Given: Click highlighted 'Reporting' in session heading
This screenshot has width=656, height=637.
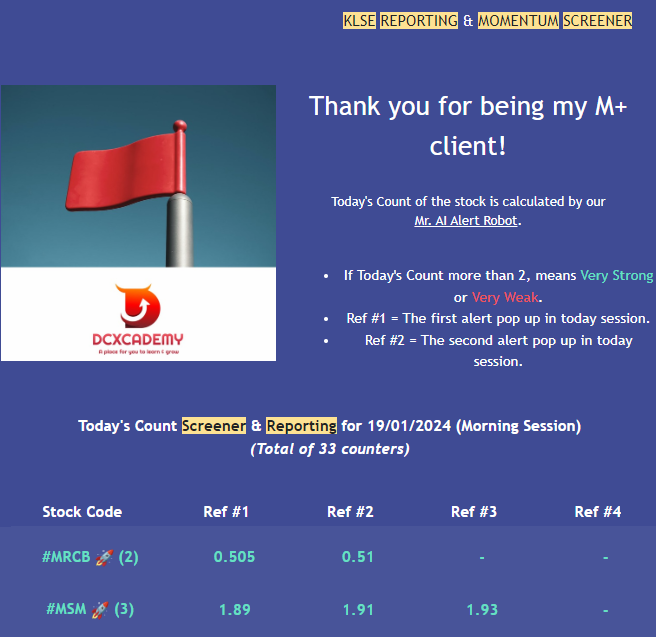Looking at the screenshot, I should [x=301, y=426].
